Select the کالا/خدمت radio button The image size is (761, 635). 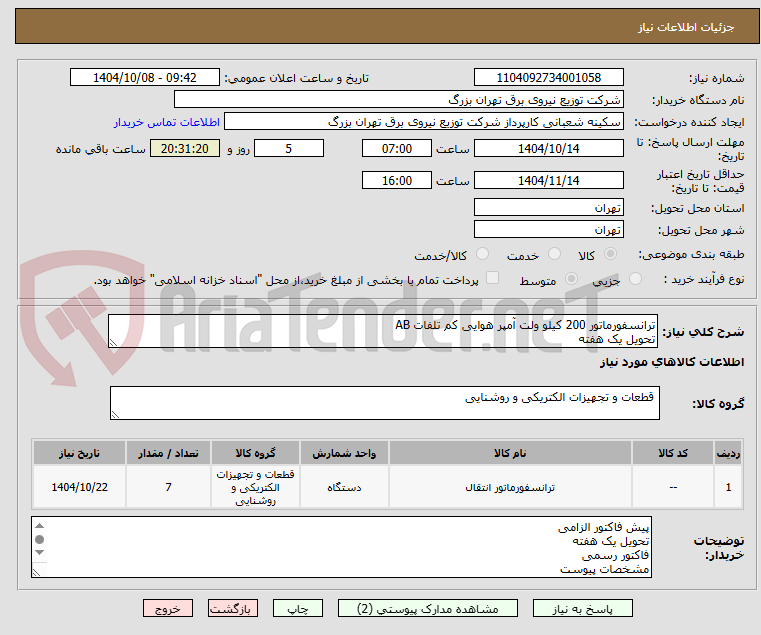482,254
